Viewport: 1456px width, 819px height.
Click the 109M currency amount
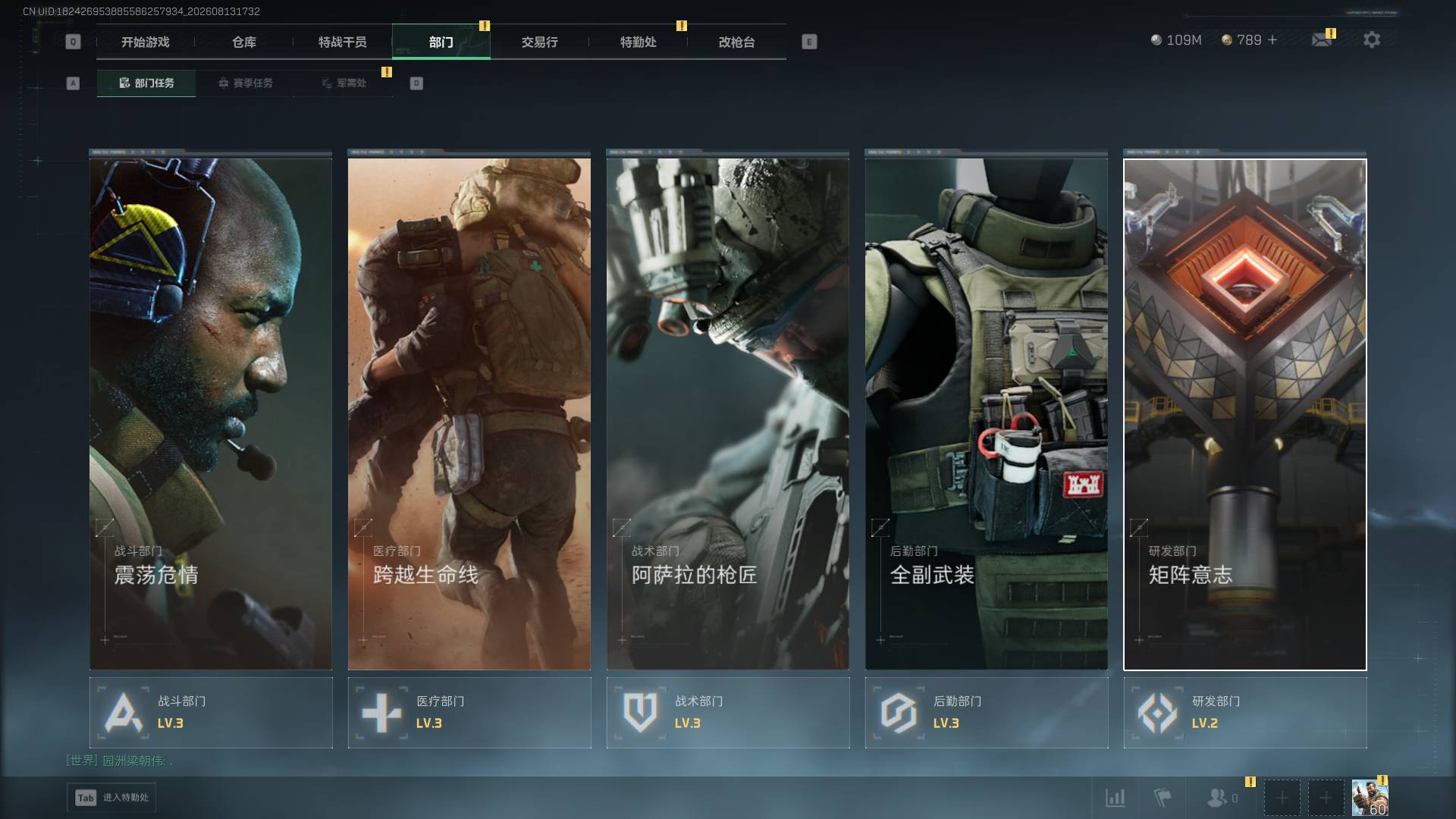(x=1184, y=39)
